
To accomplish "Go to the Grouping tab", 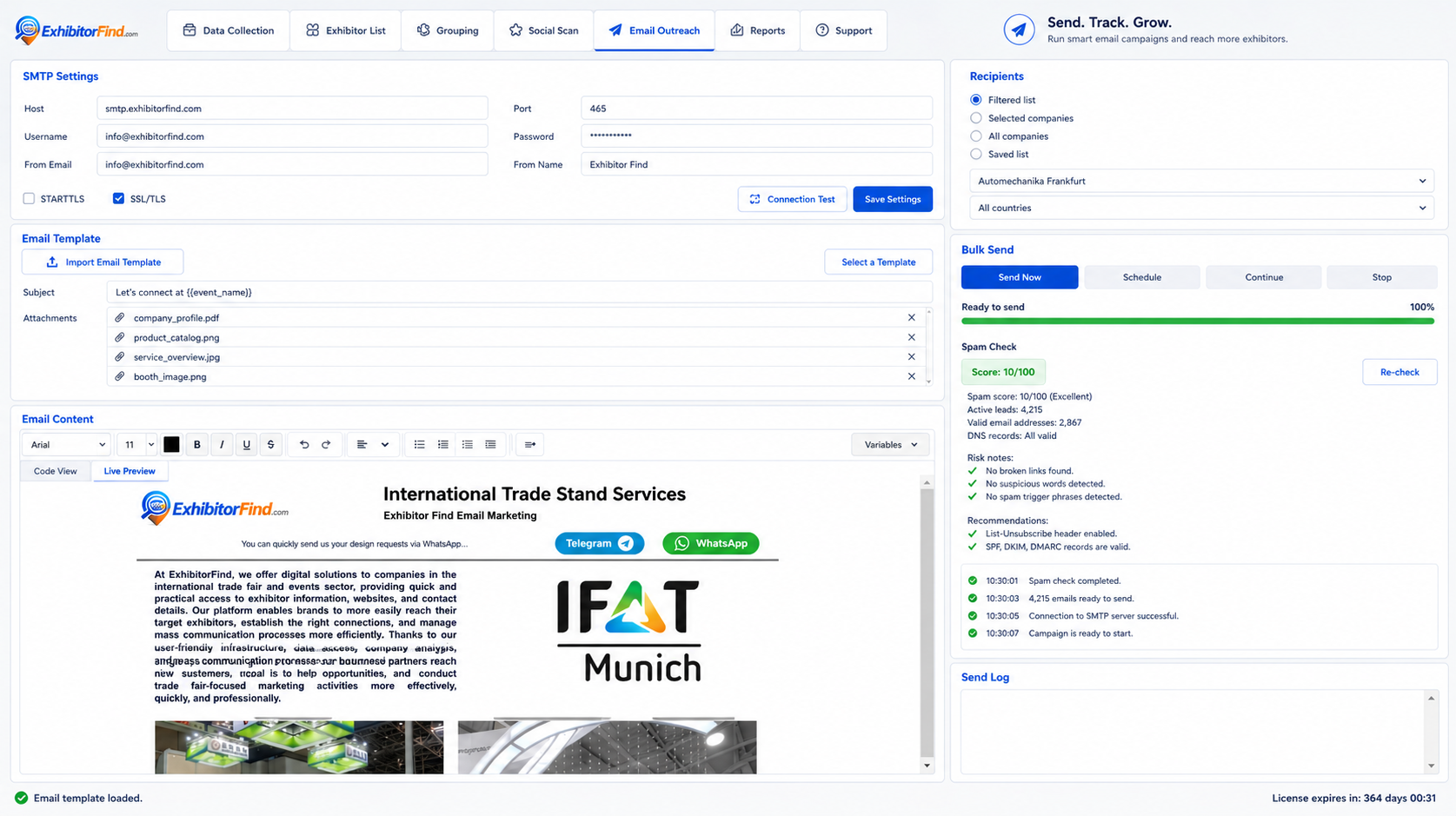I will click(x=448, y=30).
